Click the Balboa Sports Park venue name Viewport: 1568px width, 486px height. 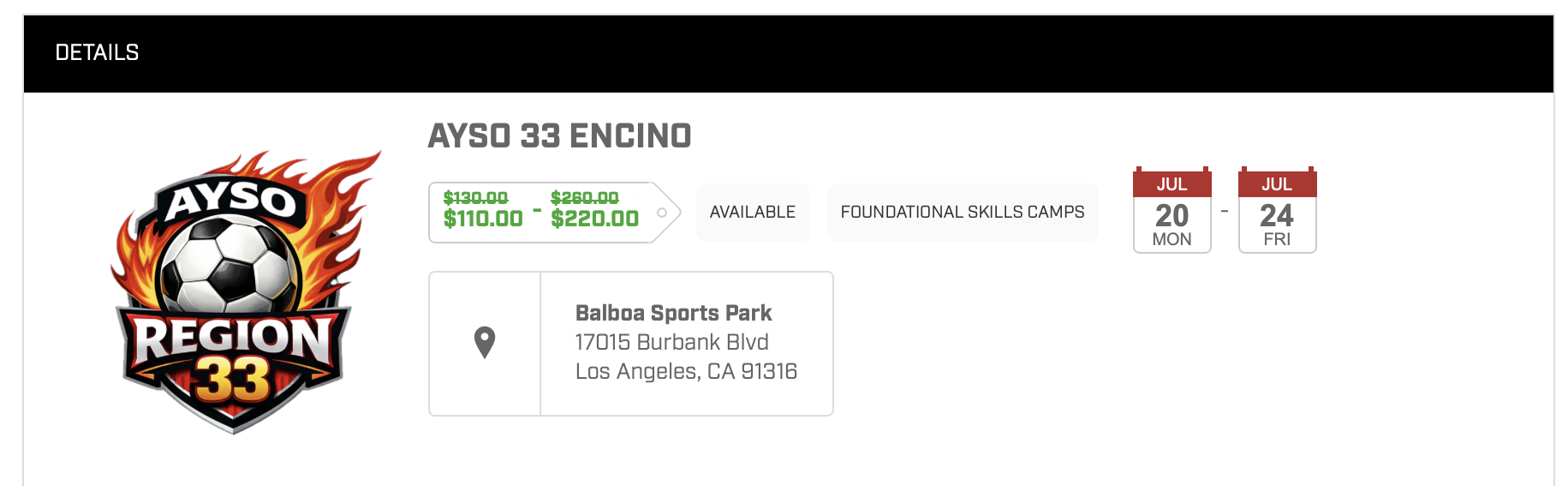pyautogui.click(x=673, y=313)
